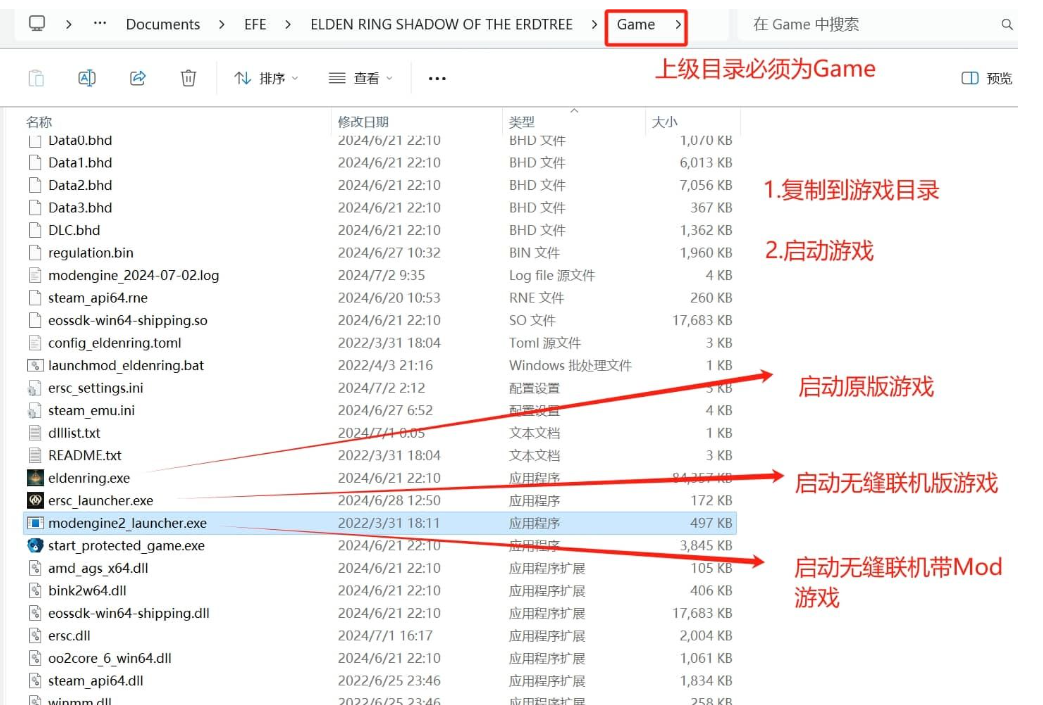Click the date 2024/7/1 16:17 of ersc.dll

(x=384, y=636)
